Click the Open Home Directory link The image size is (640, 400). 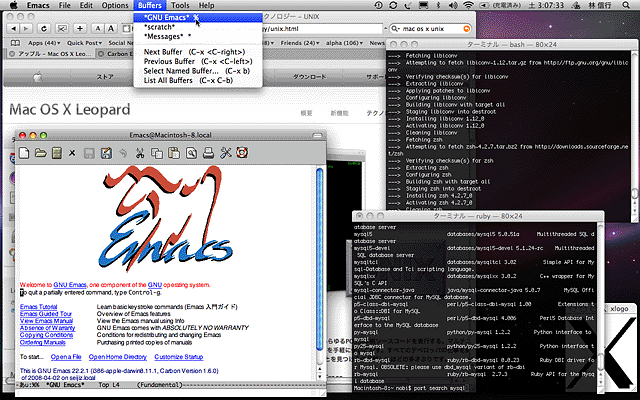(x=118, y=357)
